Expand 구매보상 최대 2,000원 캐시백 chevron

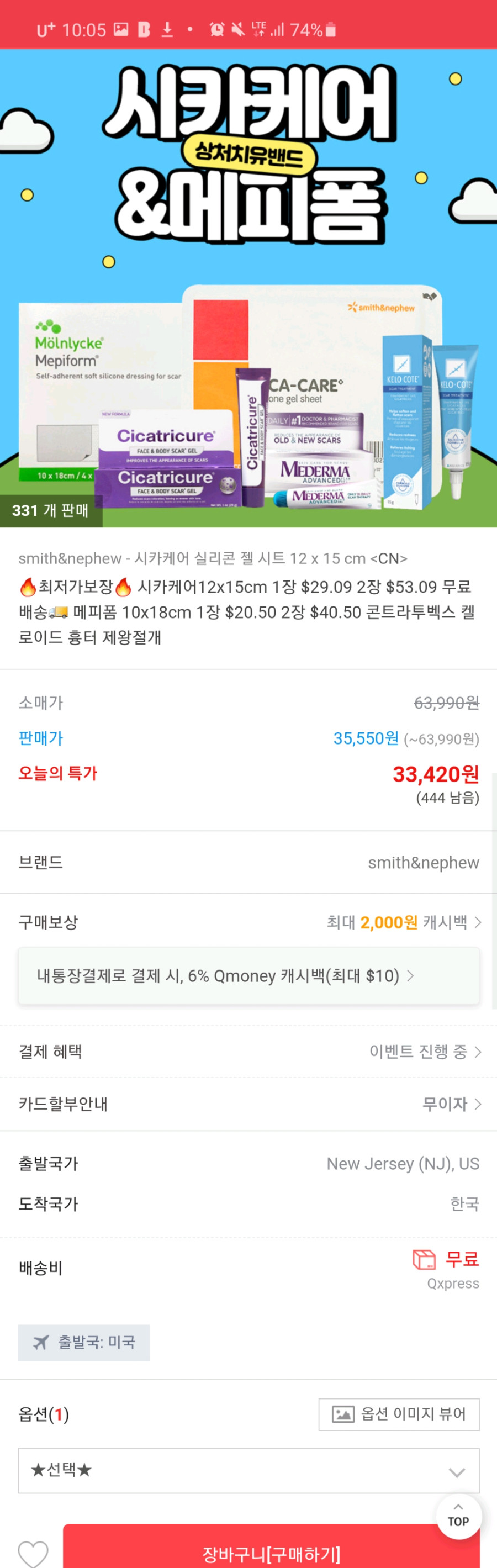(x=478, y=922)
